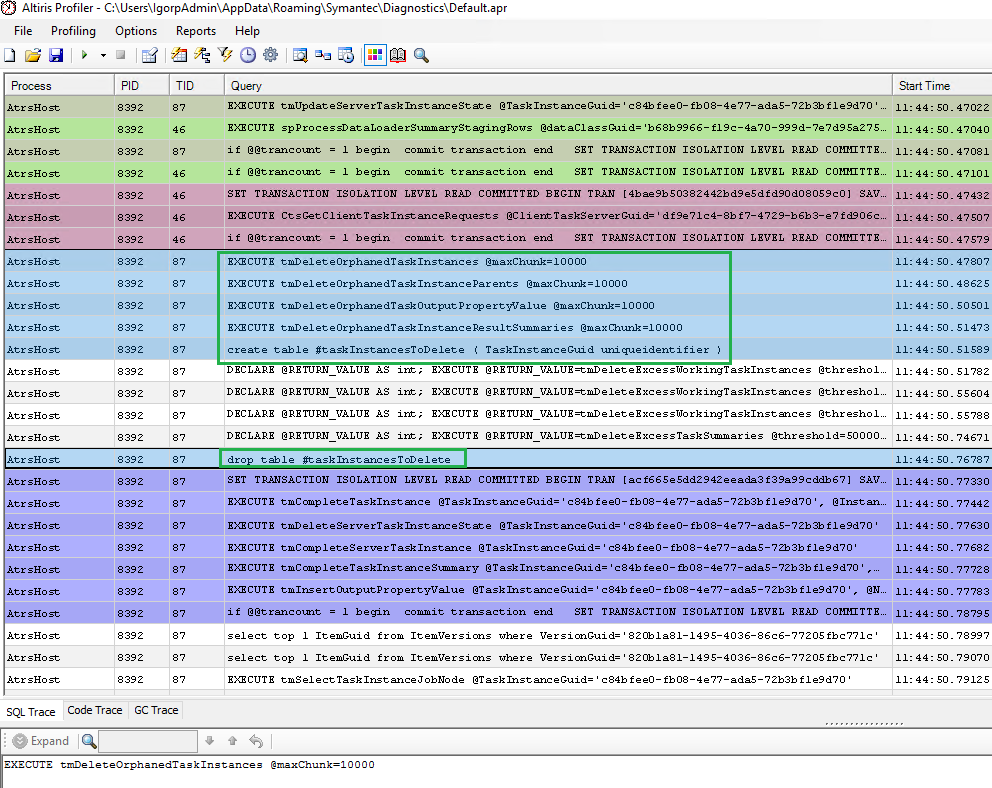Open the Options menu

(136, 31)
